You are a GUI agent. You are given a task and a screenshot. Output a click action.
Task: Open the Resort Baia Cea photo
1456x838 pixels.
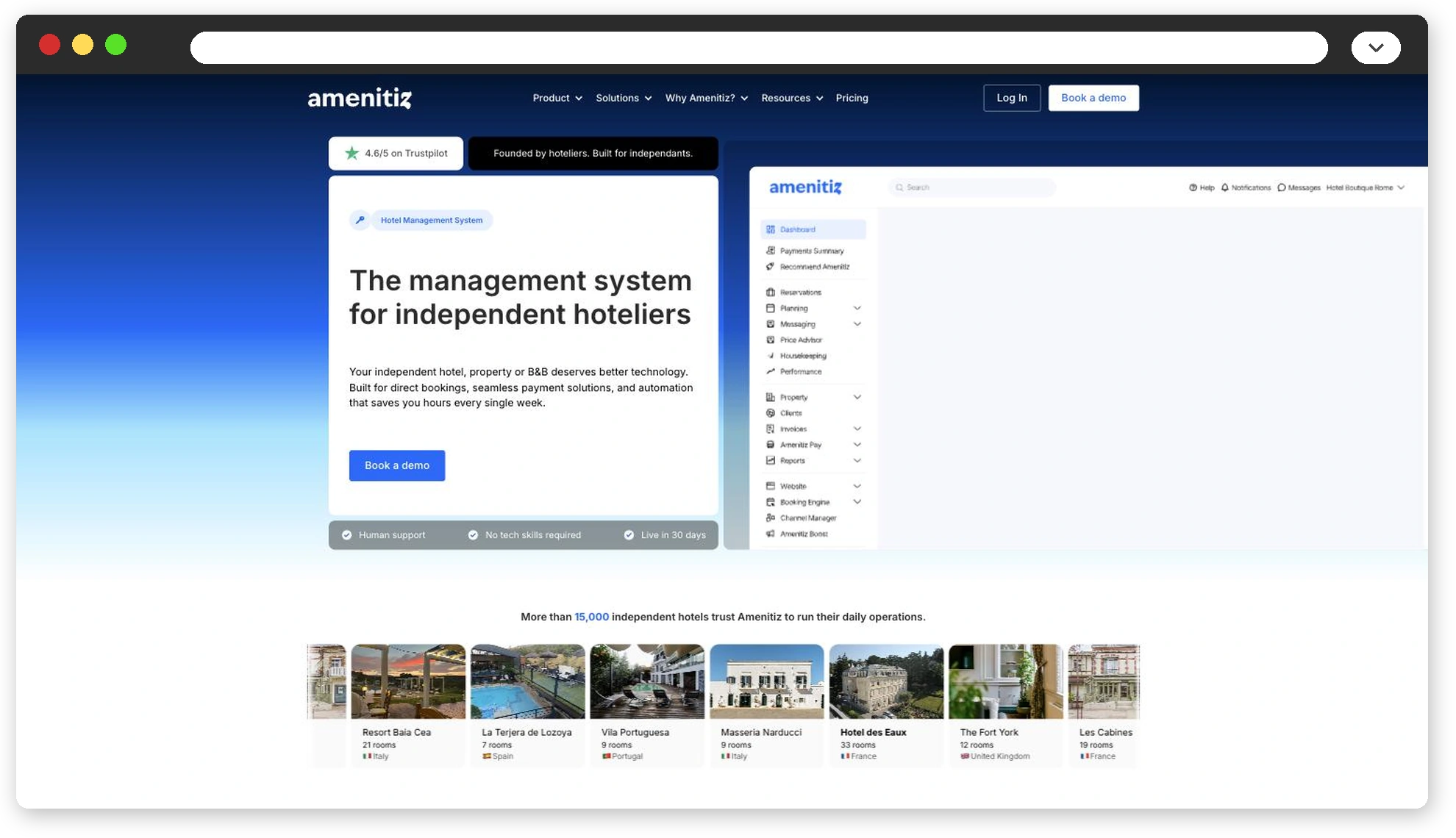tap(408, 681)
